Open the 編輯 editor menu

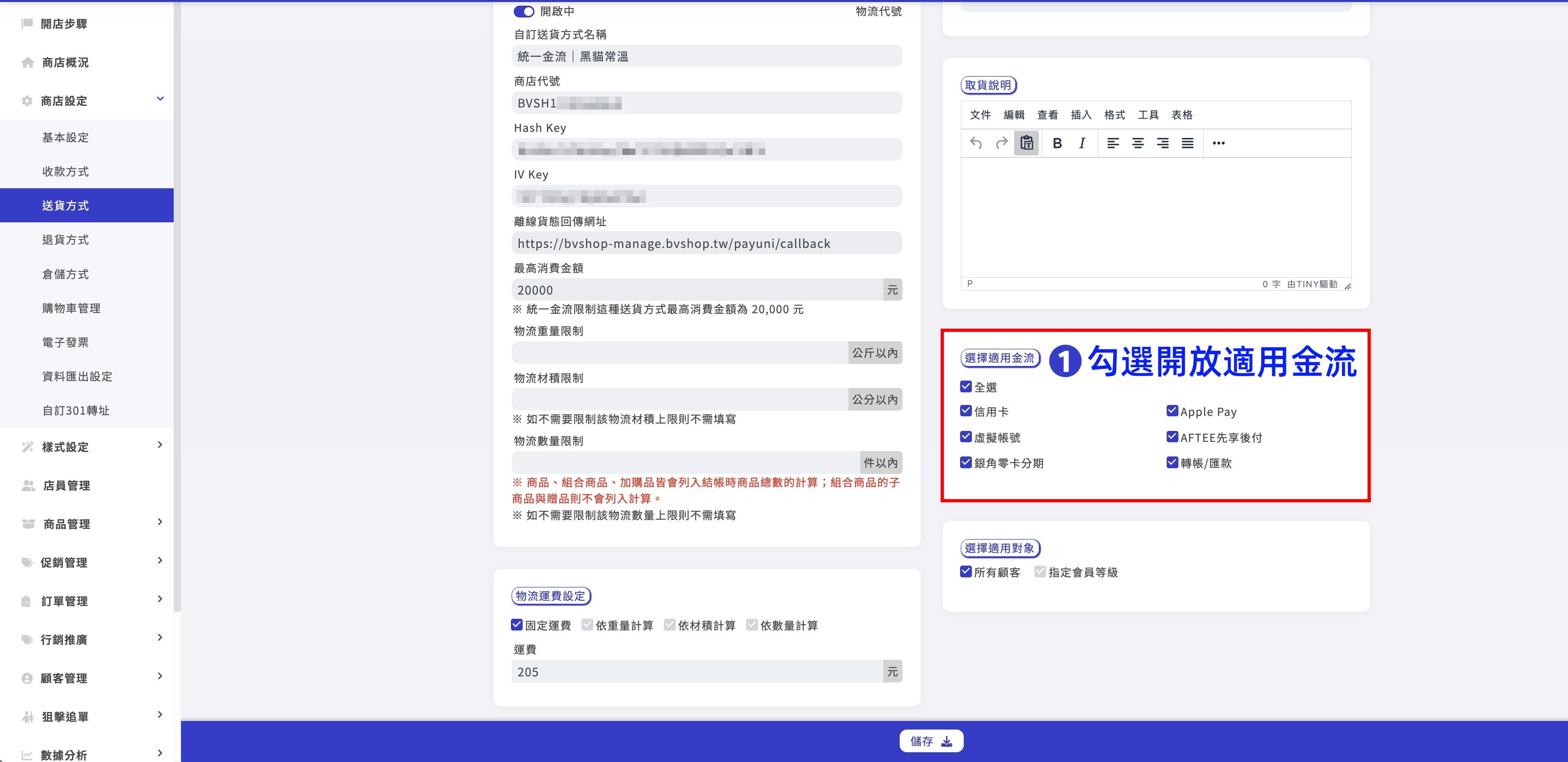[x=1014, y=114]
